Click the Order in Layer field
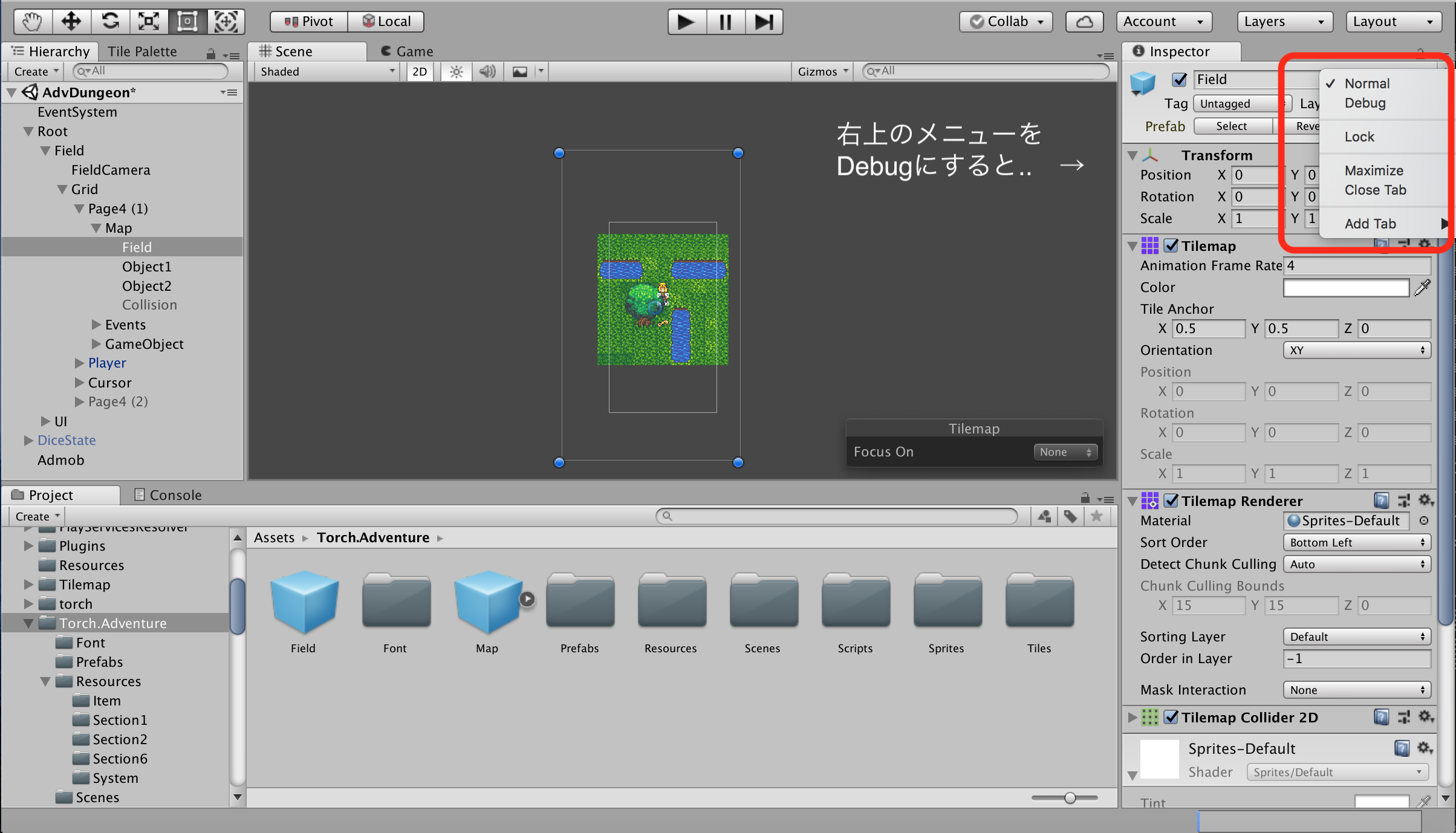This screenshot has width=1456, height=833. pyautogui.click(x=1357, y=659)
